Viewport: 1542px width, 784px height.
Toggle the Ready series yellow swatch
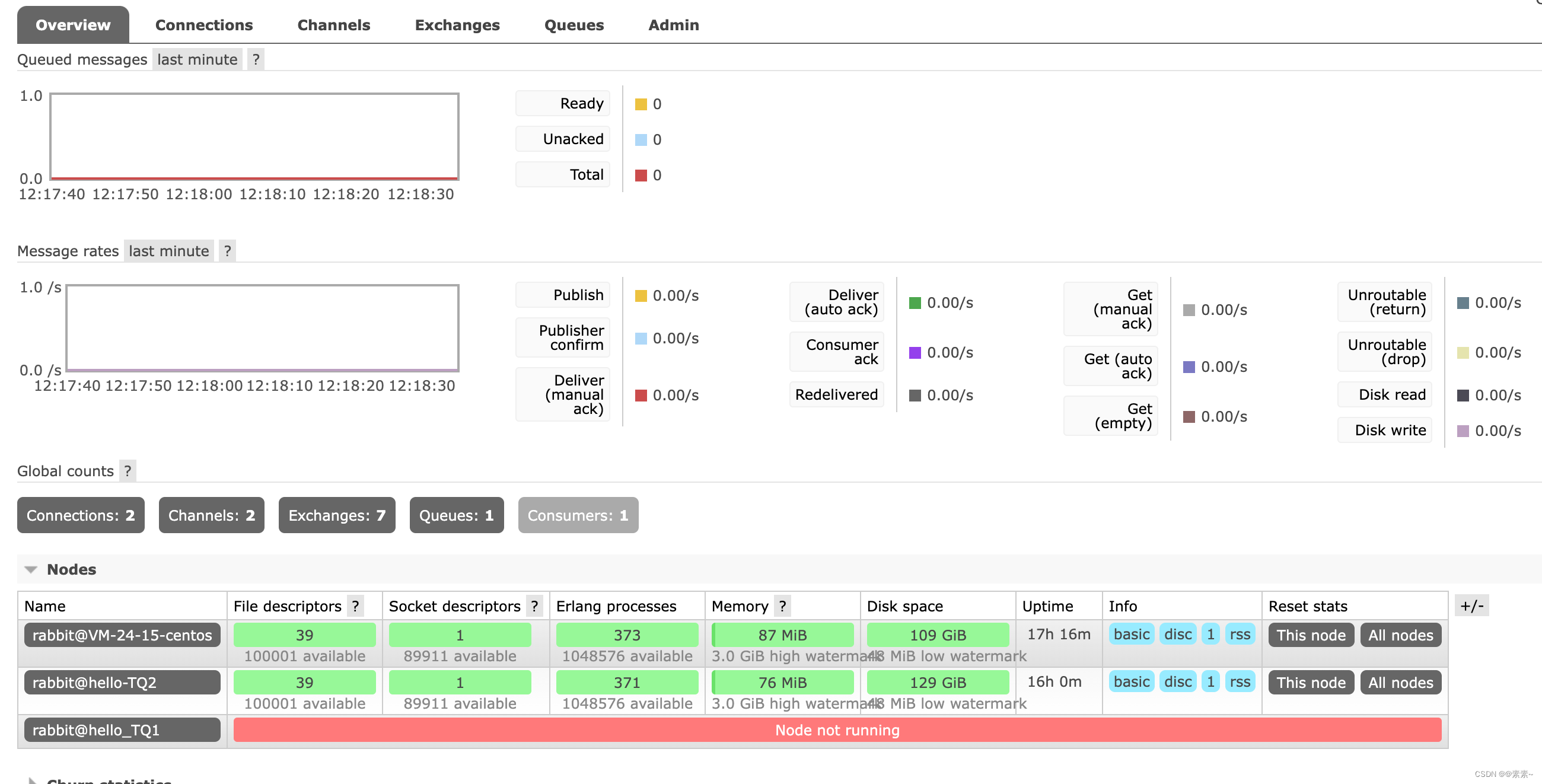(641, 104)
